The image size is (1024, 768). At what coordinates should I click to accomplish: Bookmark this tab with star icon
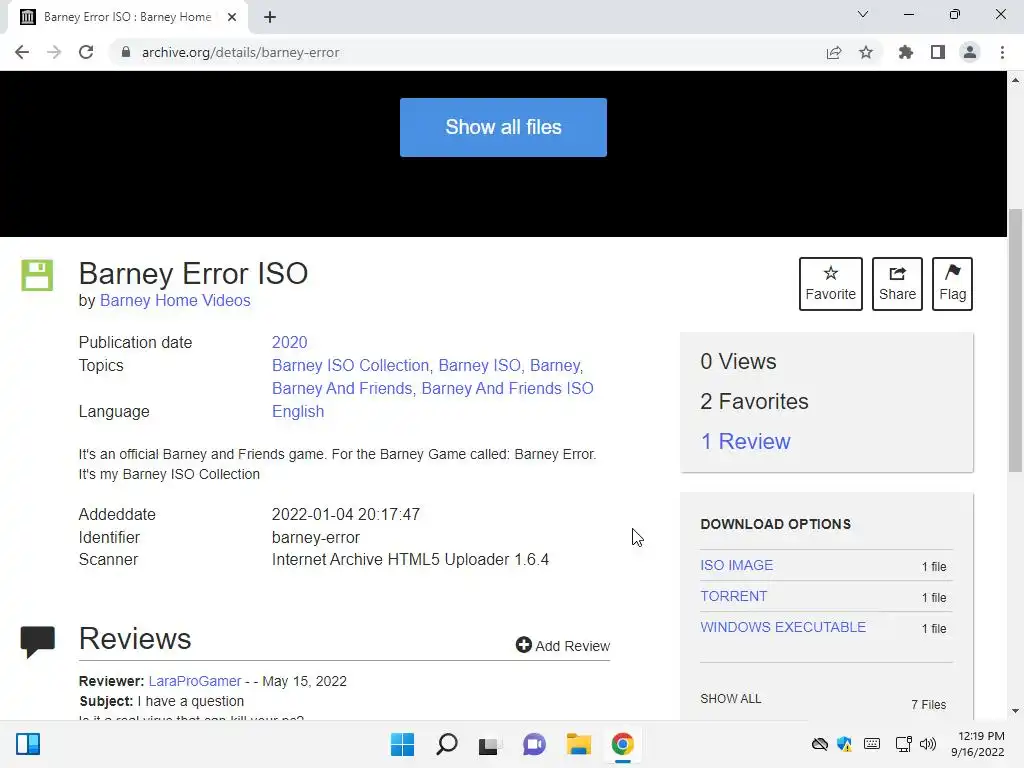point(866,52)
